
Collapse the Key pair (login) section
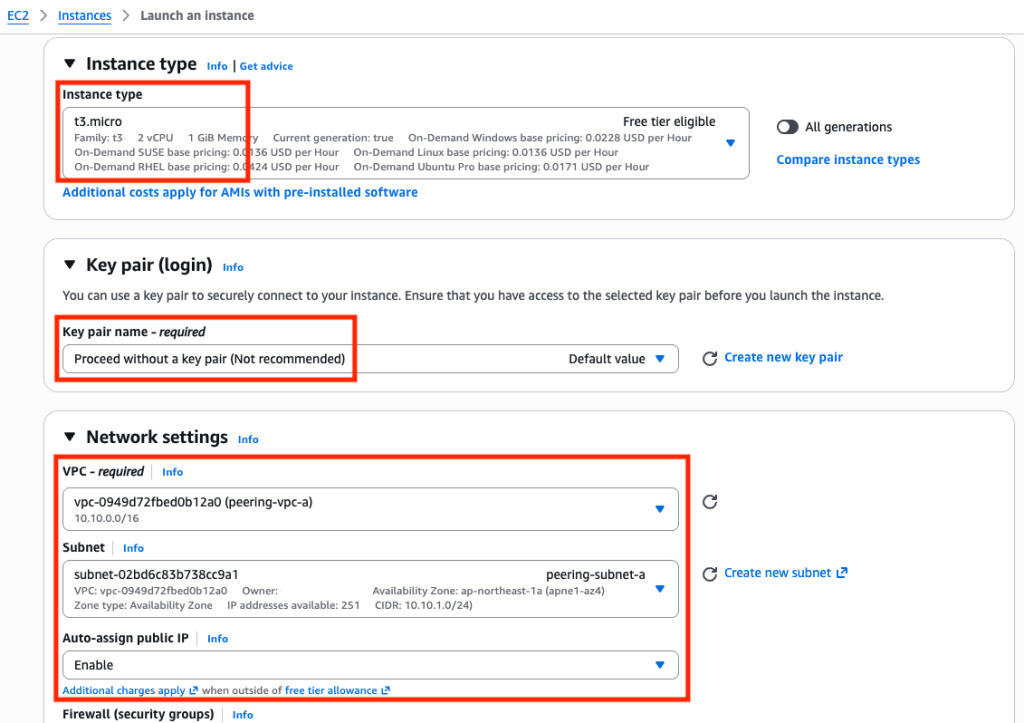pos(70,265)
